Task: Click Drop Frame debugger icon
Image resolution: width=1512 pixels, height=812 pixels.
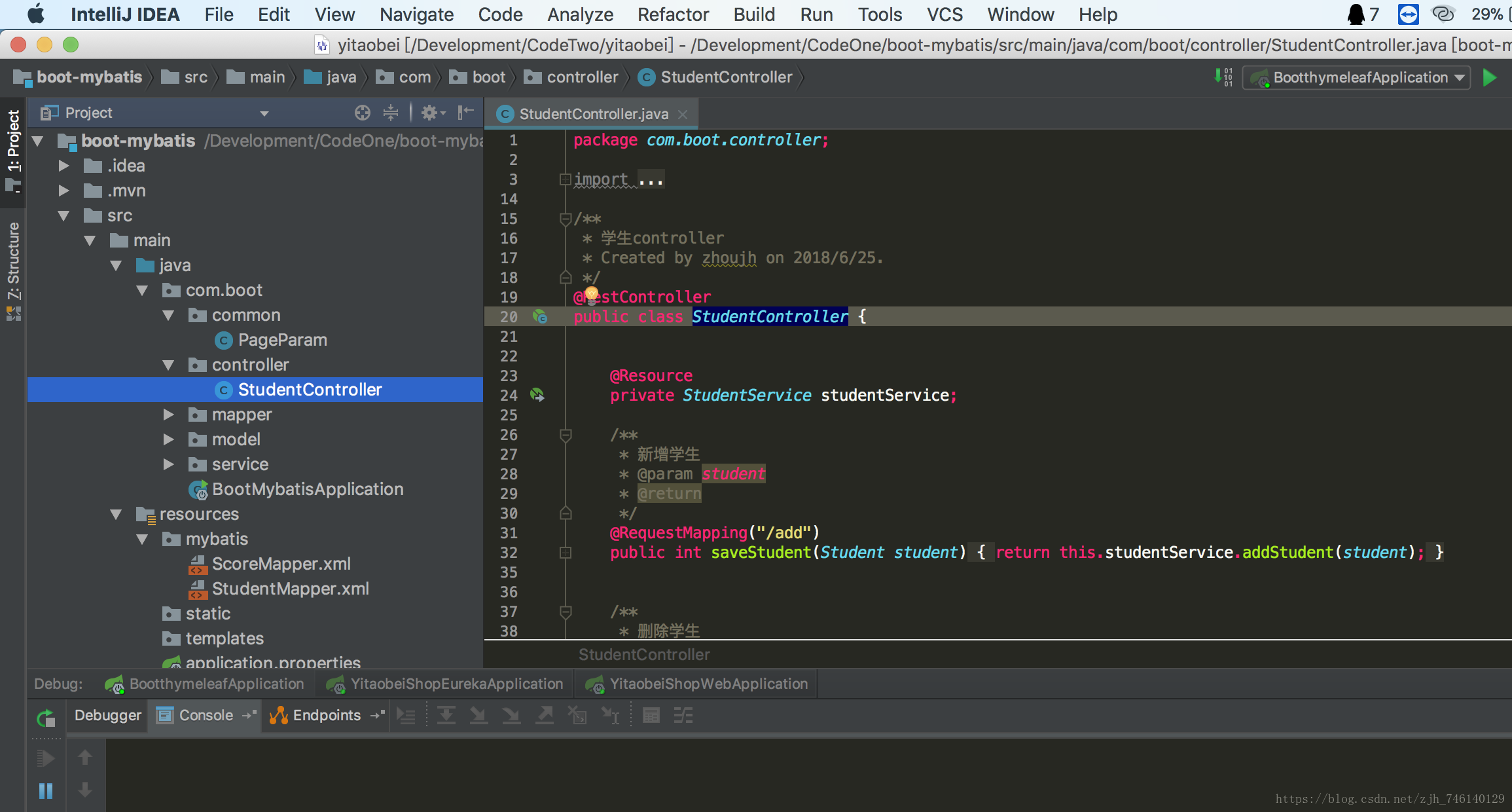Action: (577, 716)
